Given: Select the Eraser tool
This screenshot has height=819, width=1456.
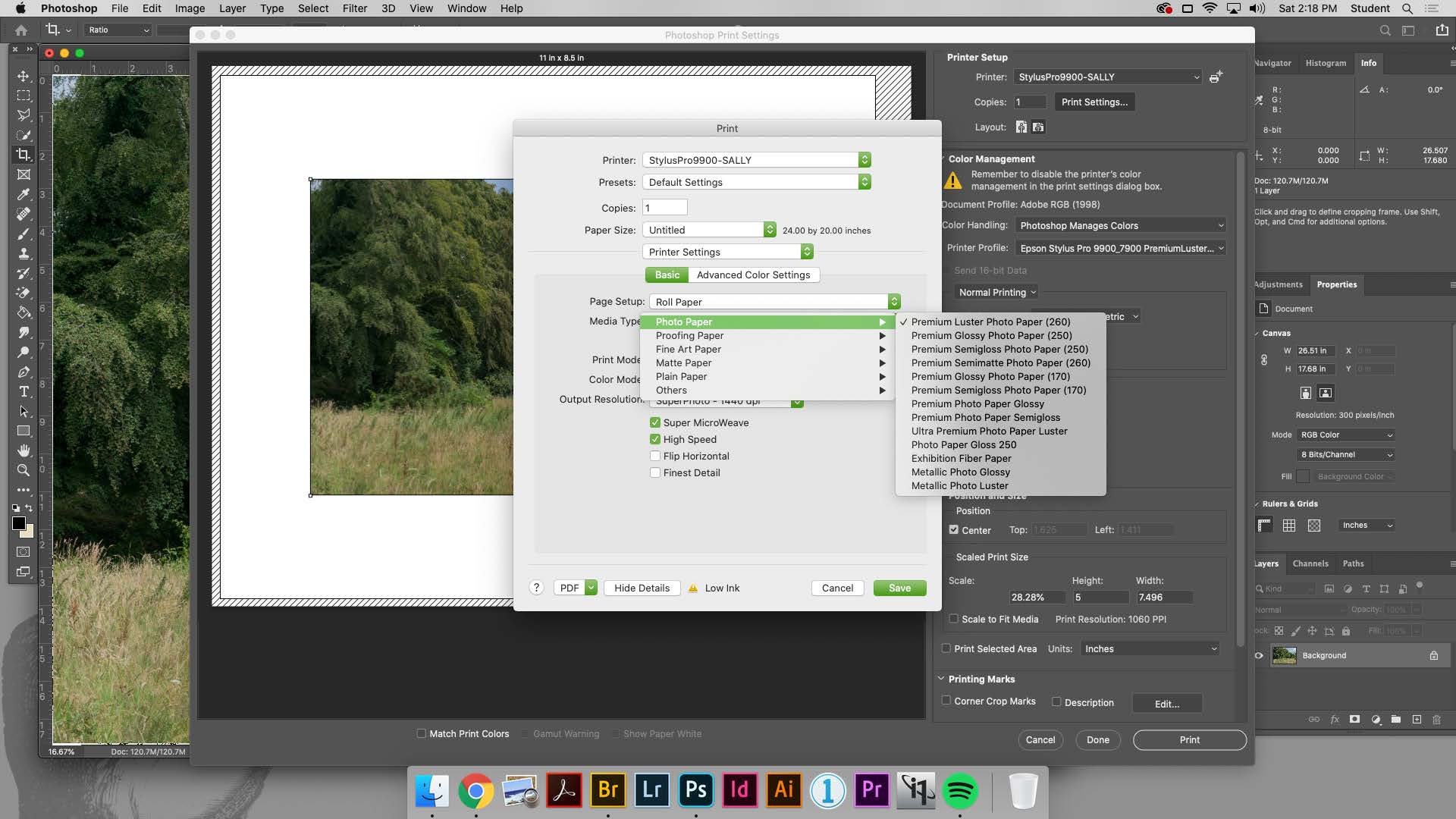Looking at the screenshot, I should pyautogui.click(x=24, y=293).
